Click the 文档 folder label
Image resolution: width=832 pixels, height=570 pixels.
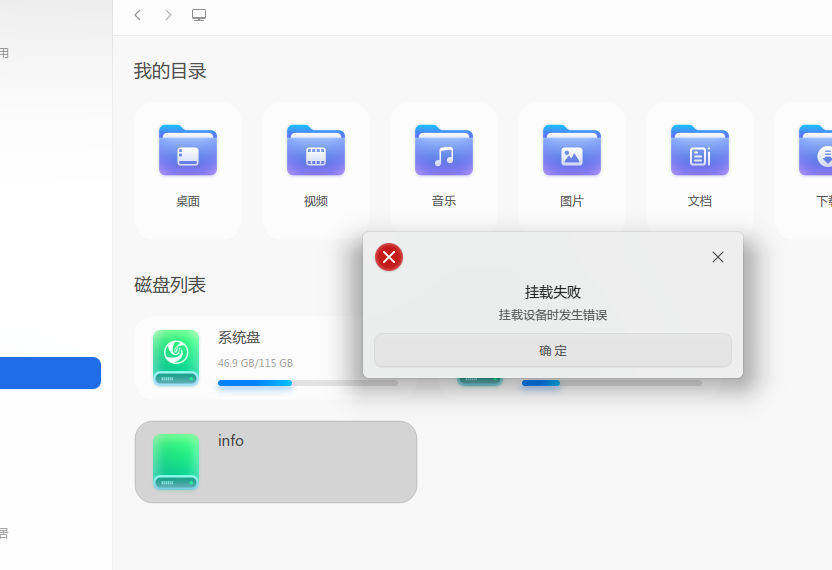point(699,201)
